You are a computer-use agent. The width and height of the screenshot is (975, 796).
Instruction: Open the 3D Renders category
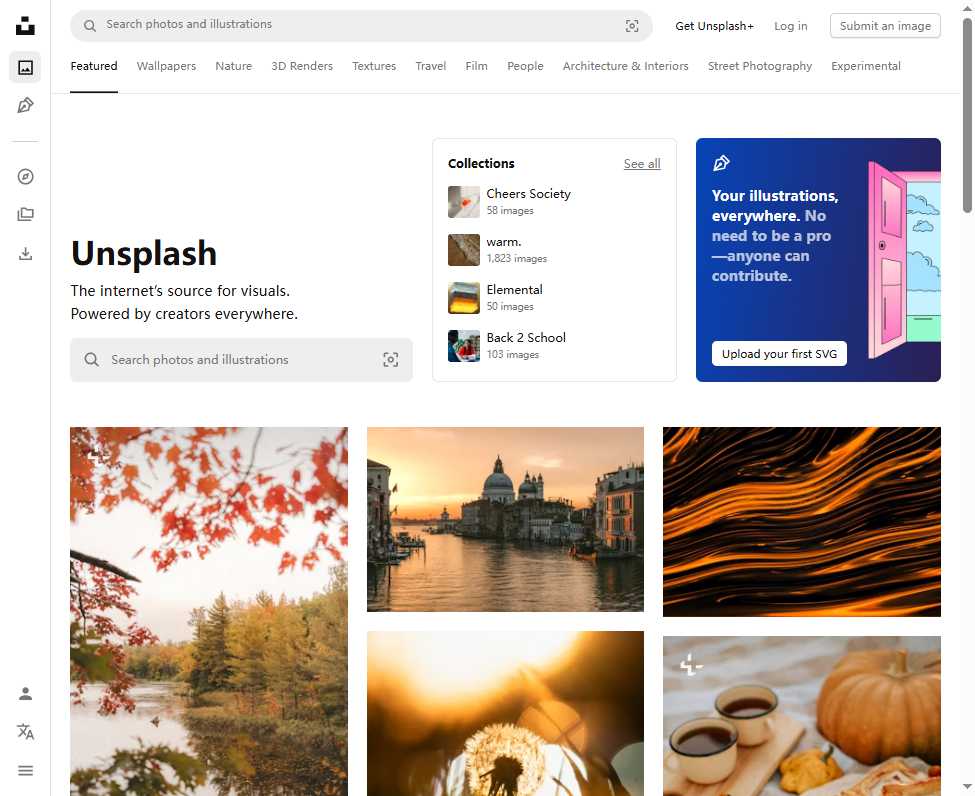(301, 66)
